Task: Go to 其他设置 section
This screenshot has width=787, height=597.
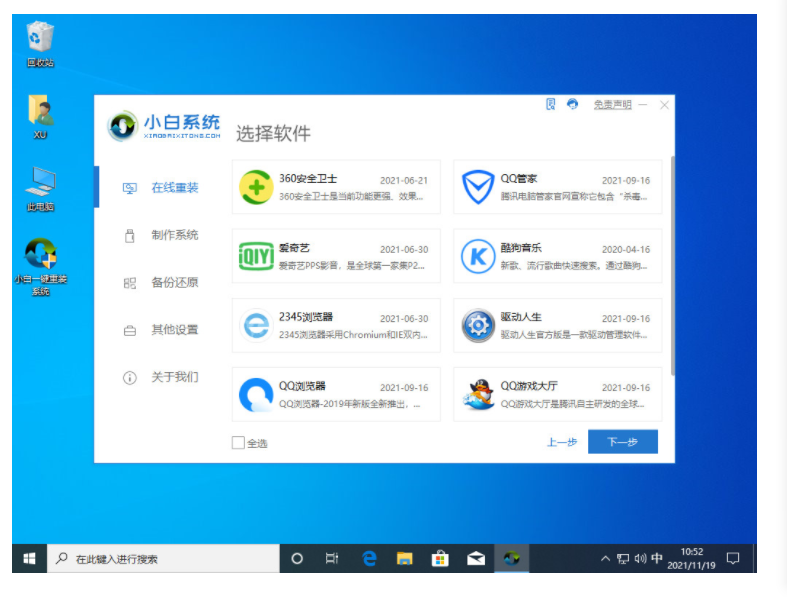Action: click(174, 330)
